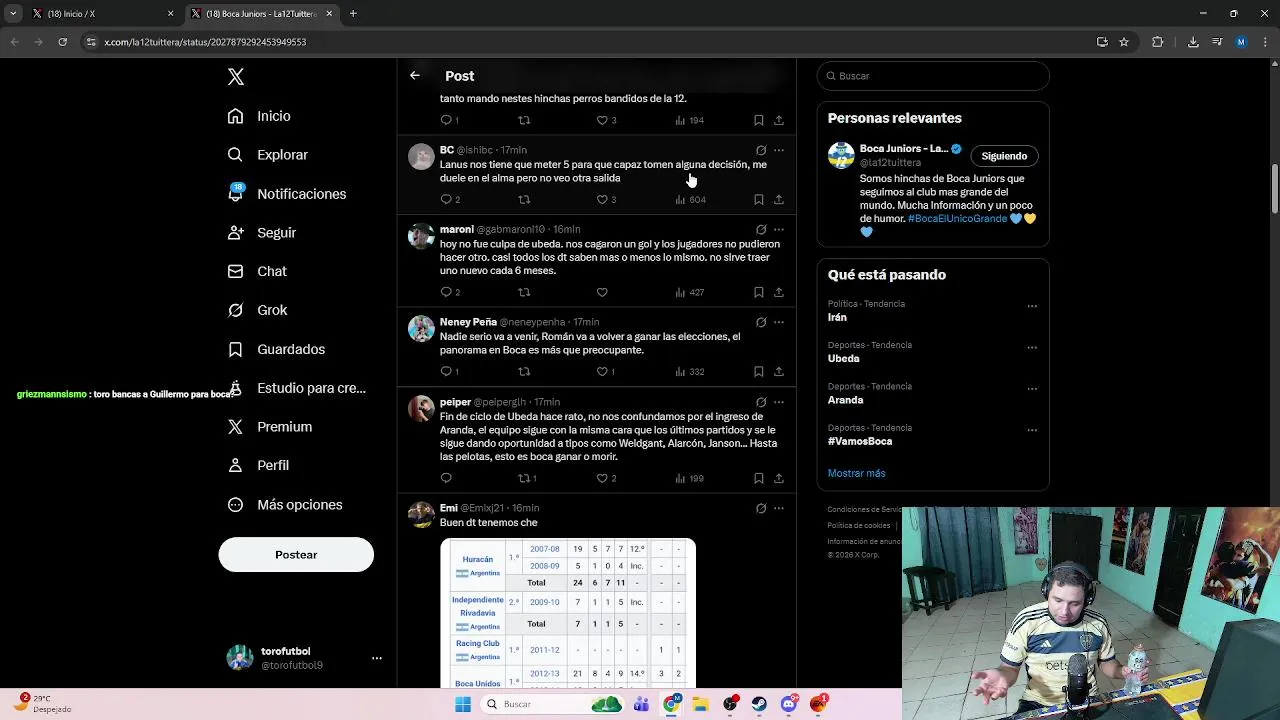
Task: Open the #VamosBoca trend
Action: (x=860, y=441)
